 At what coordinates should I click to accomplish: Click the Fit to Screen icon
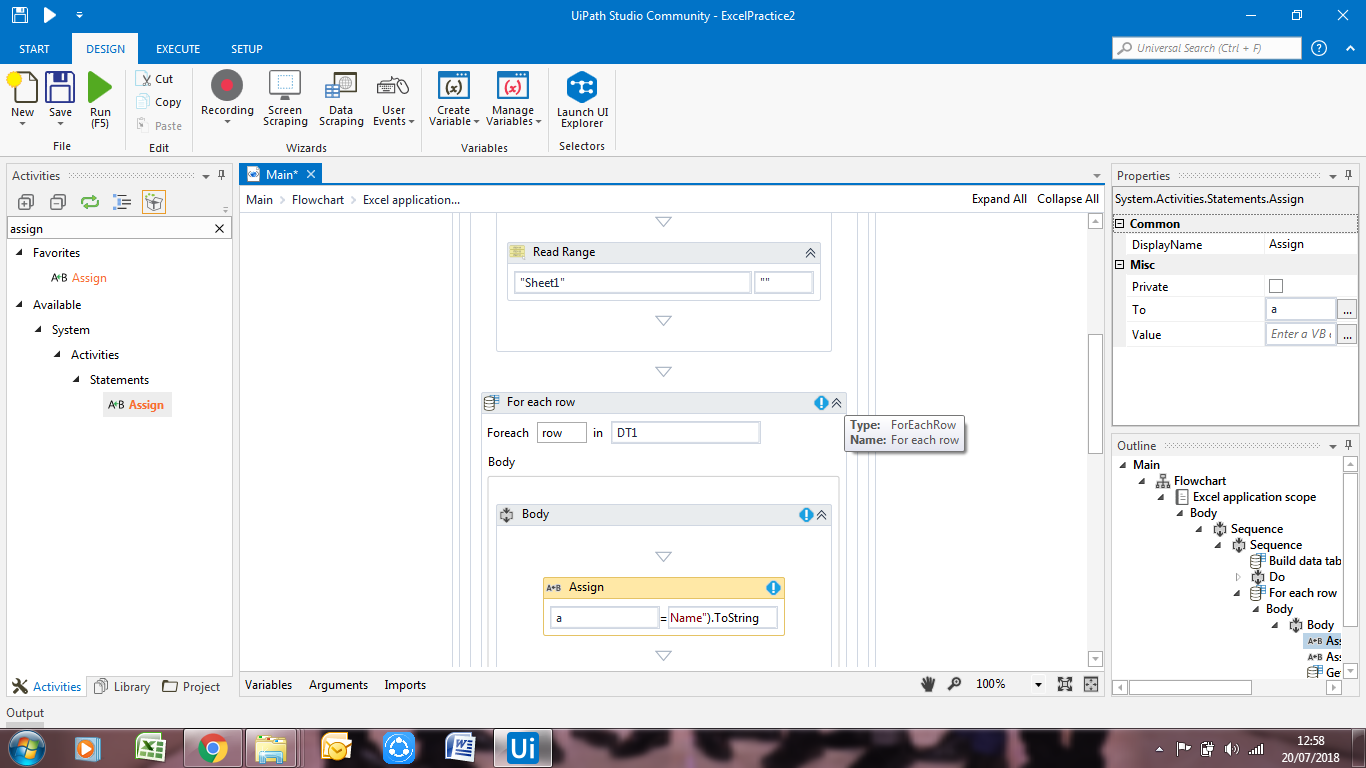[1065, 684]
